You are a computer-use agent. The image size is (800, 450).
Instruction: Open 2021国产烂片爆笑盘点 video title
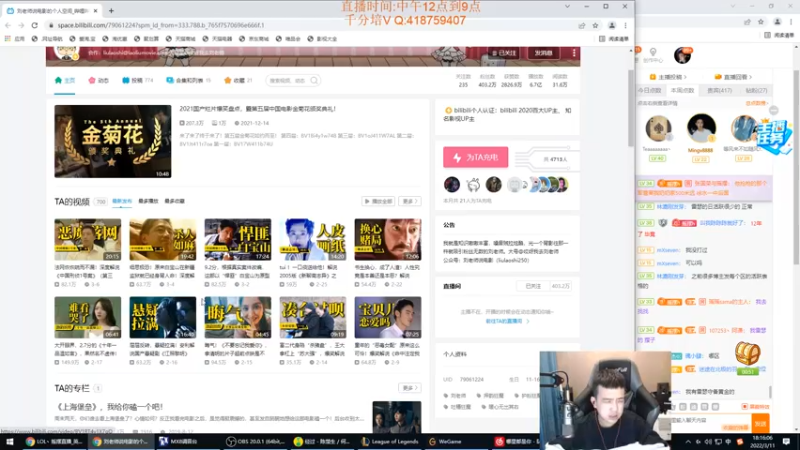point(257,109)
